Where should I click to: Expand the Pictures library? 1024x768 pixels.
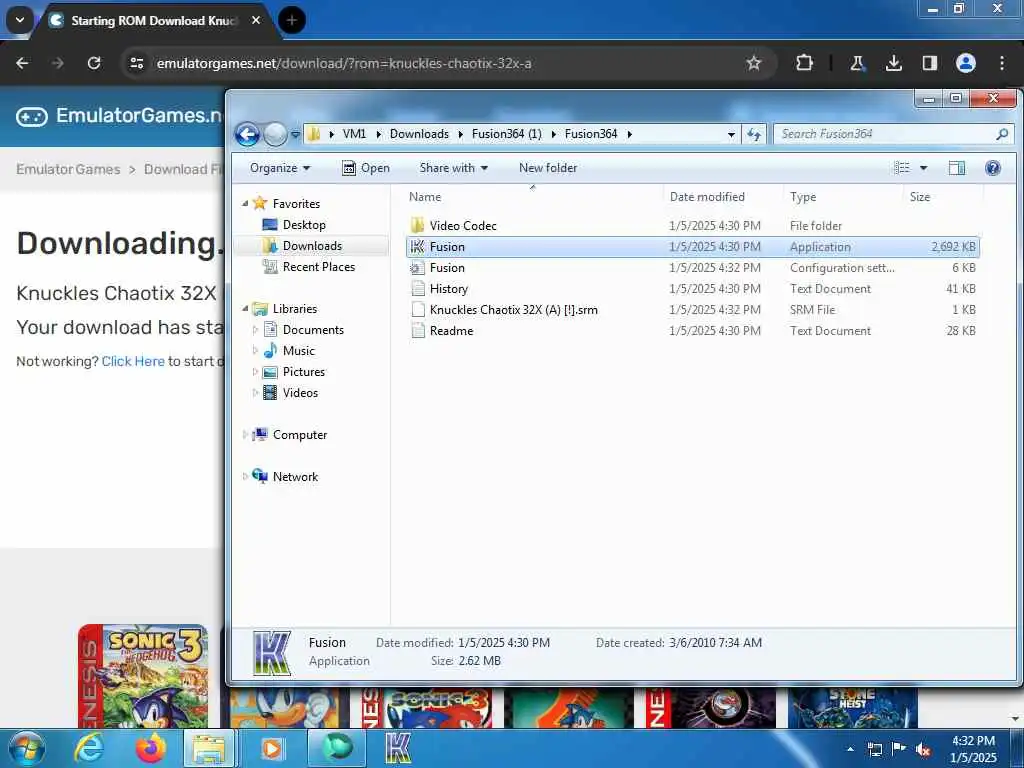(x=255, y=372)
